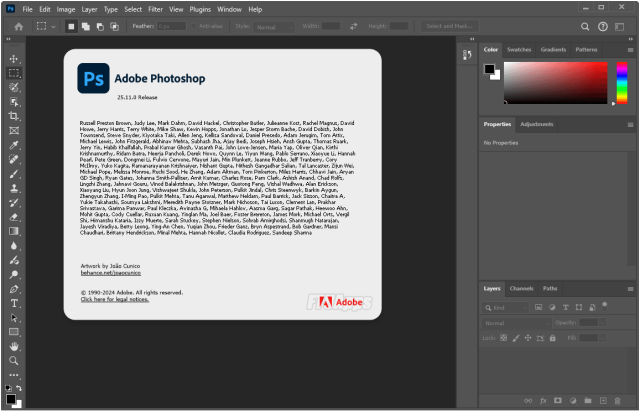Select the History Brush tool
The width and height of the screenshot is (640, 412).
click(x=14, y=203)
